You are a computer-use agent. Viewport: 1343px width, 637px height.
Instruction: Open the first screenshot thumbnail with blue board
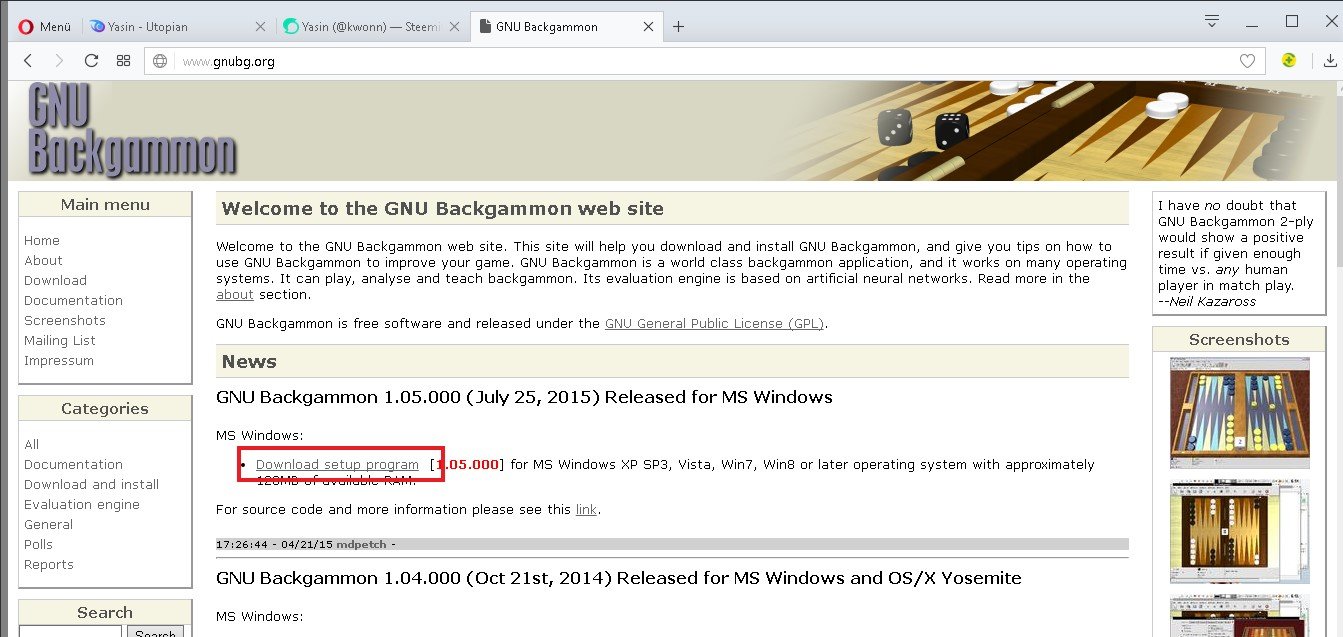click(1239, 412)
